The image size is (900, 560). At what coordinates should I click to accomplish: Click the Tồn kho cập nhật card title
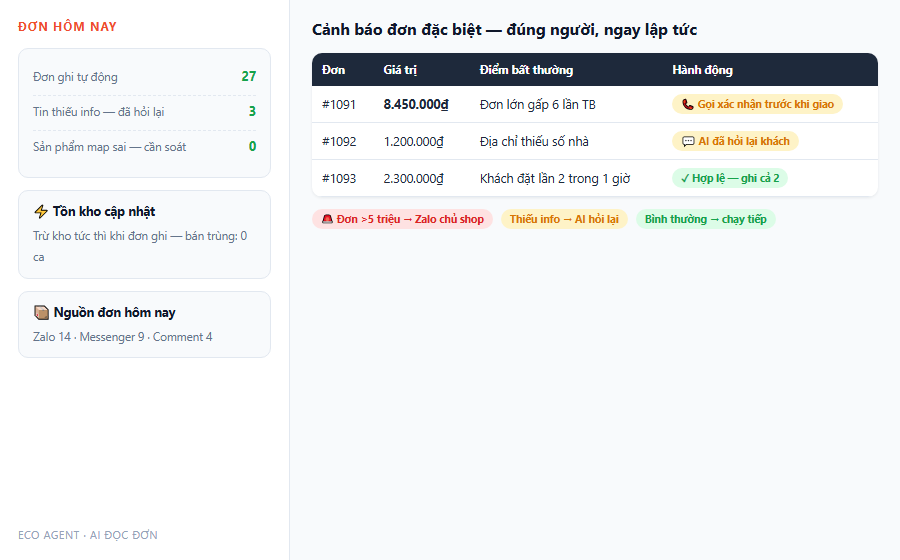click(x=104, y=212)
